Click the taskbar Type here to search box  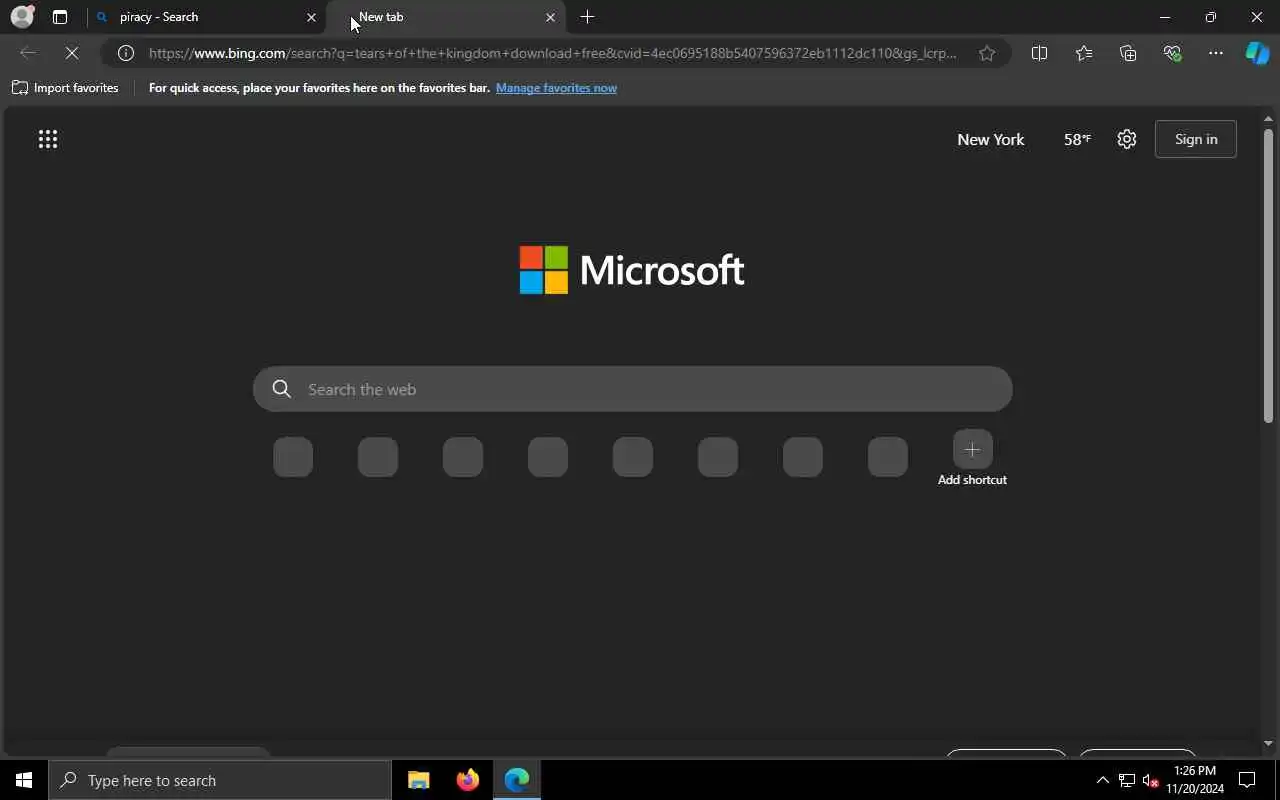pos(220,780)
